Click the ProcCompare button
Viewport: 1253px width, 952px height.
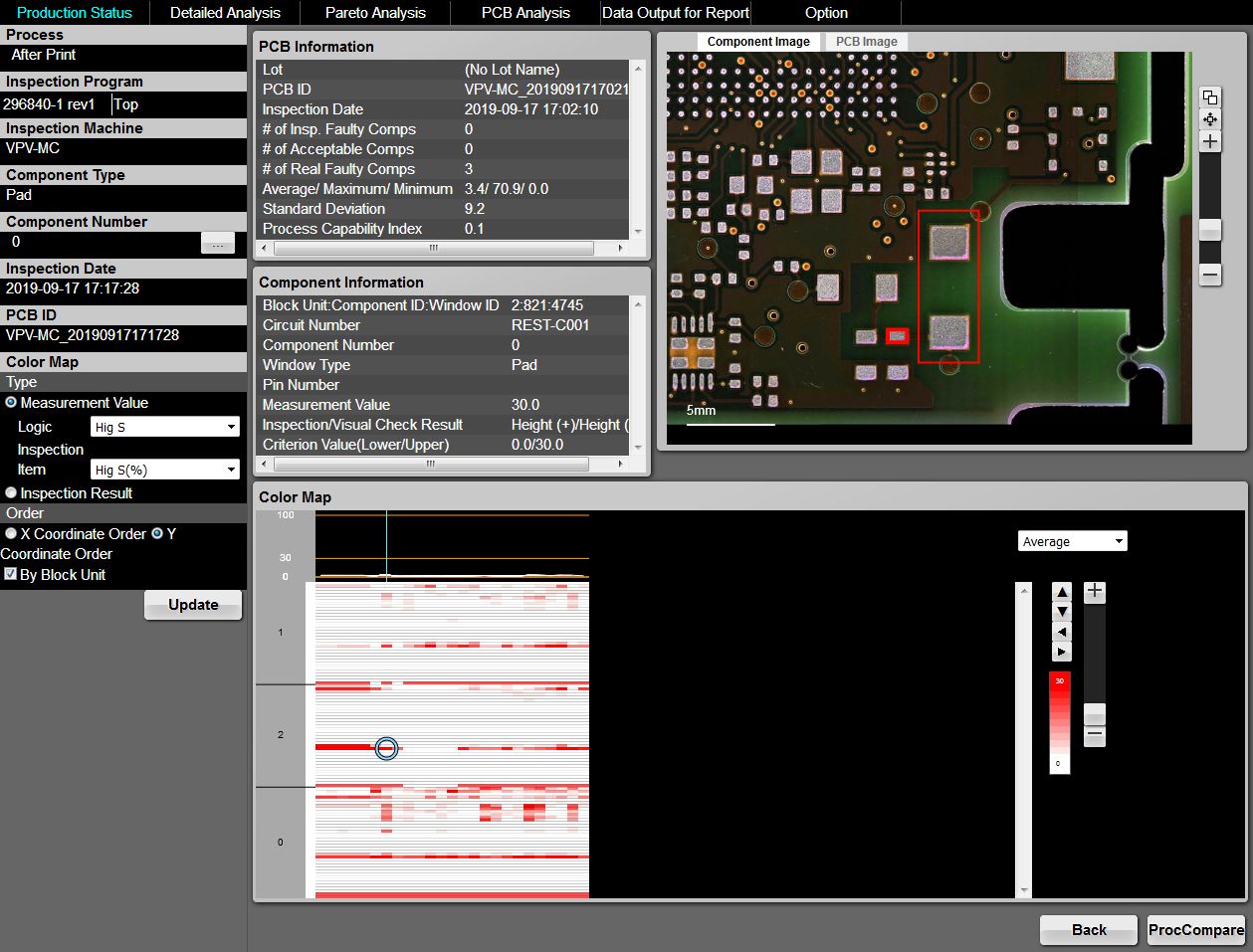[1195, 930]
